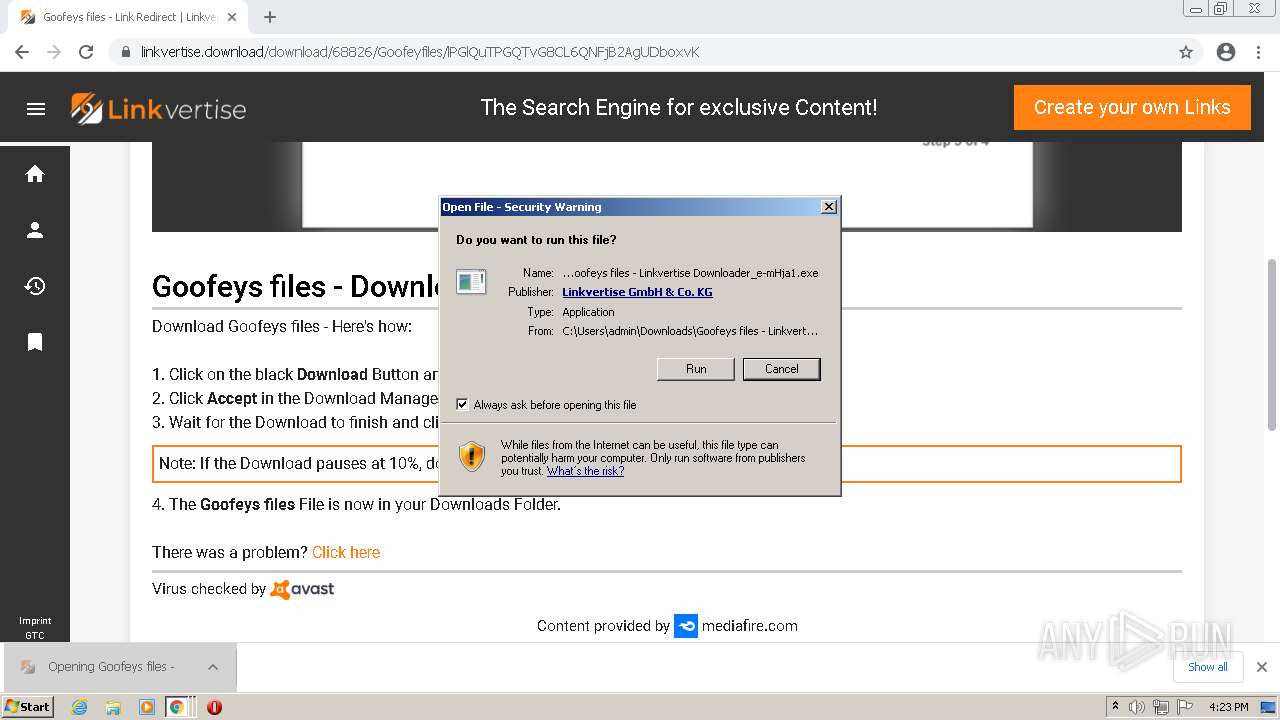
Task: Close the downloads bar
Action: coord(1261,667)
